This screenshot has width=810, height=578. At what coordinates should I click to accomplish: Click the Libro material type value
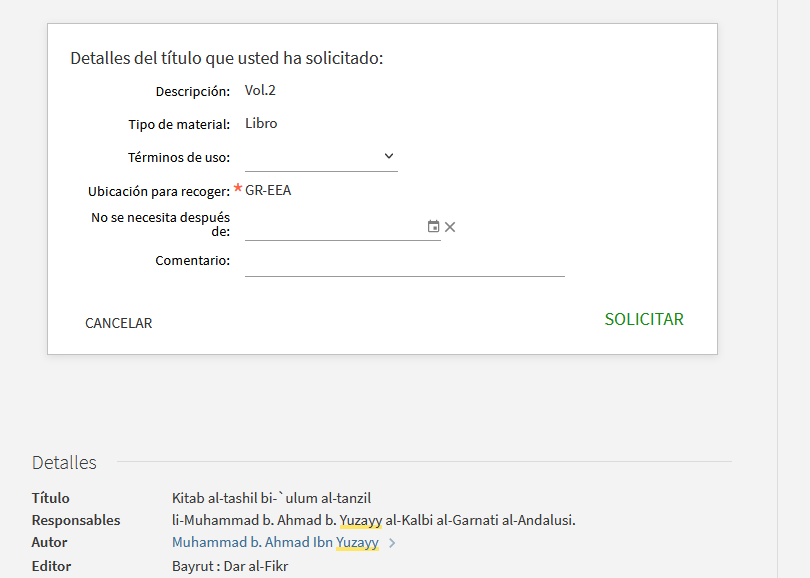point(261,123)
